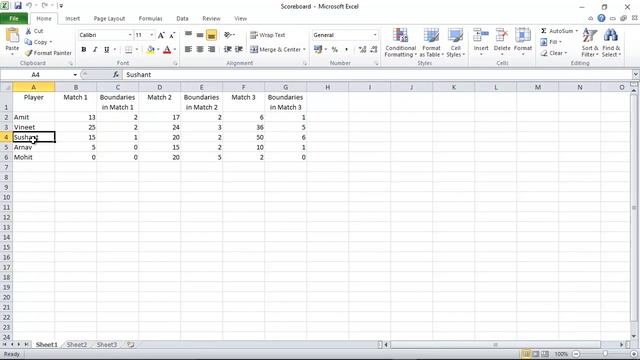
Task: Apply fill color bucket icon
Action: pos(151,49)
